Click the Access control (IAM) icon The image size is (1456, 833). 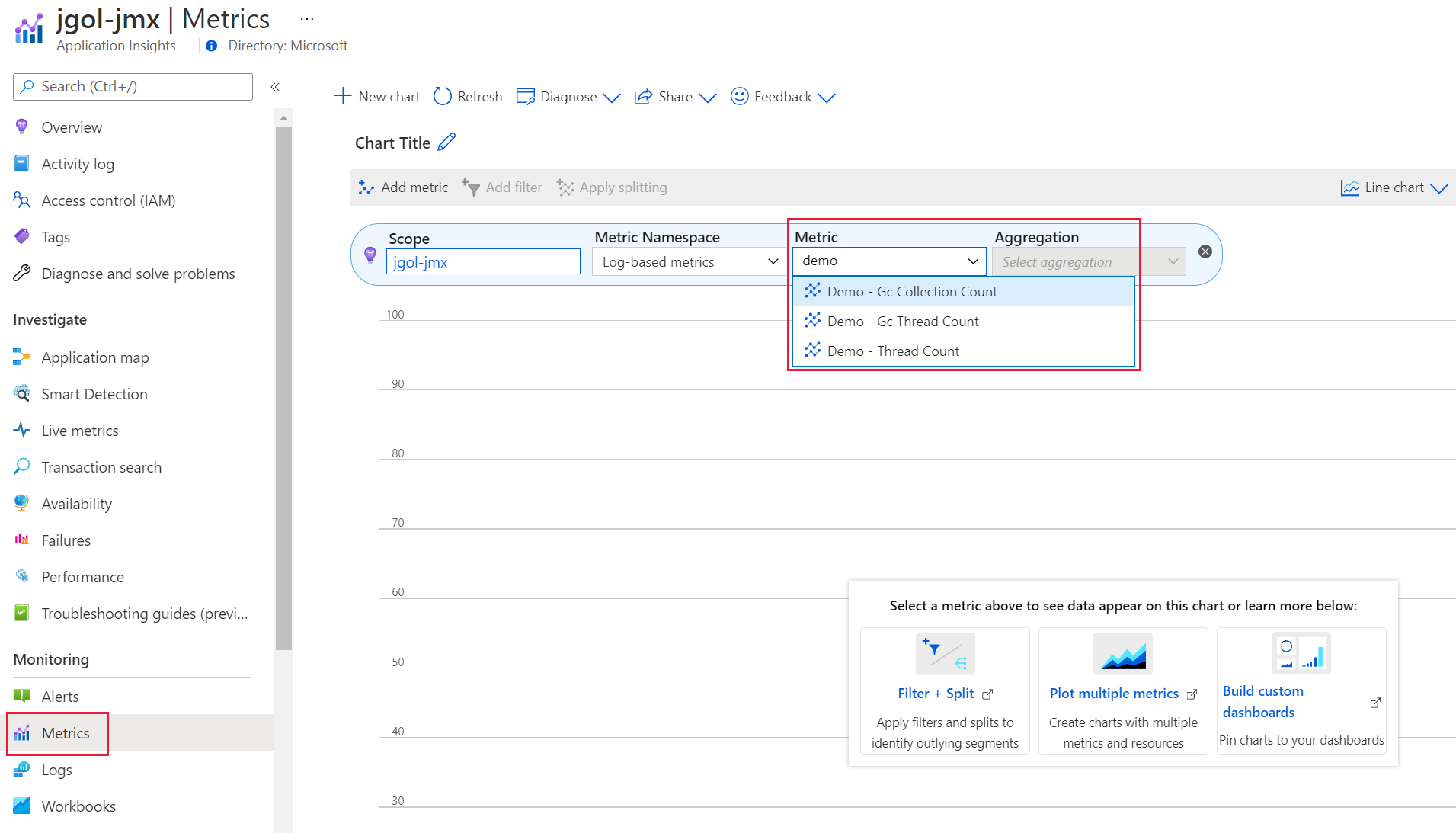(x=22, y=200)
